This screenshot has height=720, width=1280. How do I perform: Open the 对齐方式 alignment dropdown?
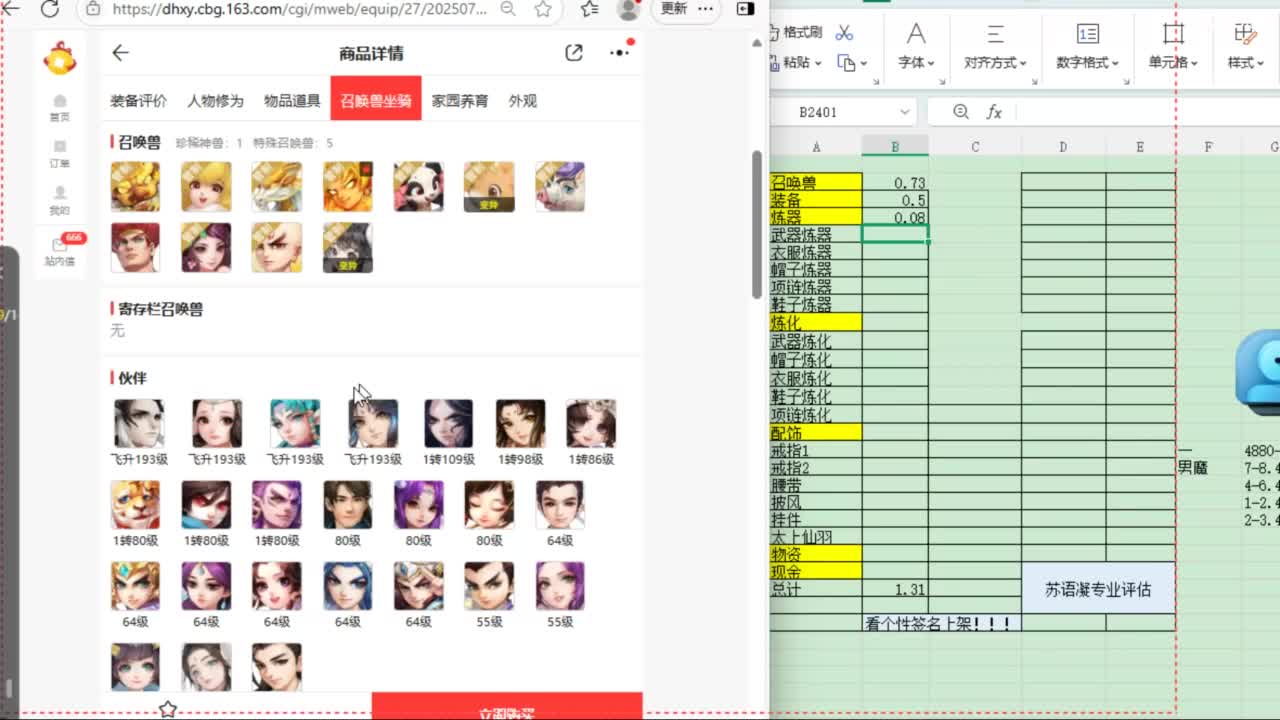(x=995, y=47)
